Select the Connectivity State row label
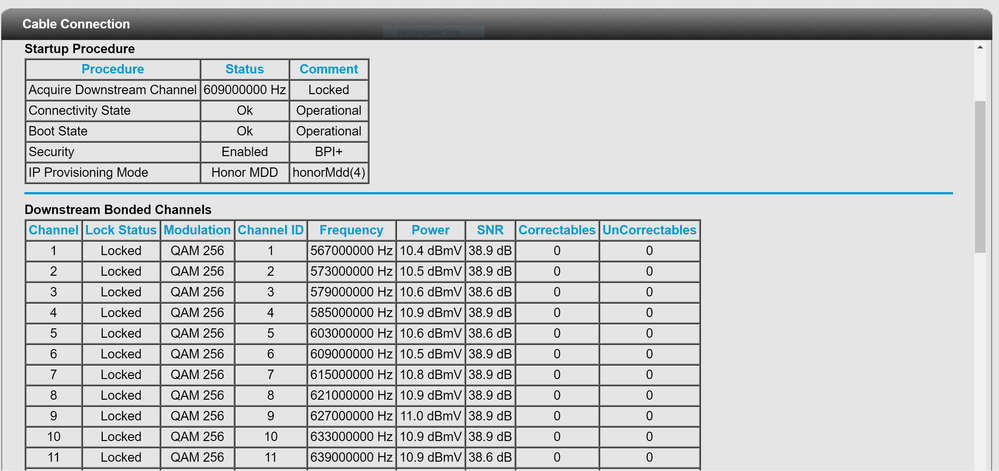 tap(113, 110)
